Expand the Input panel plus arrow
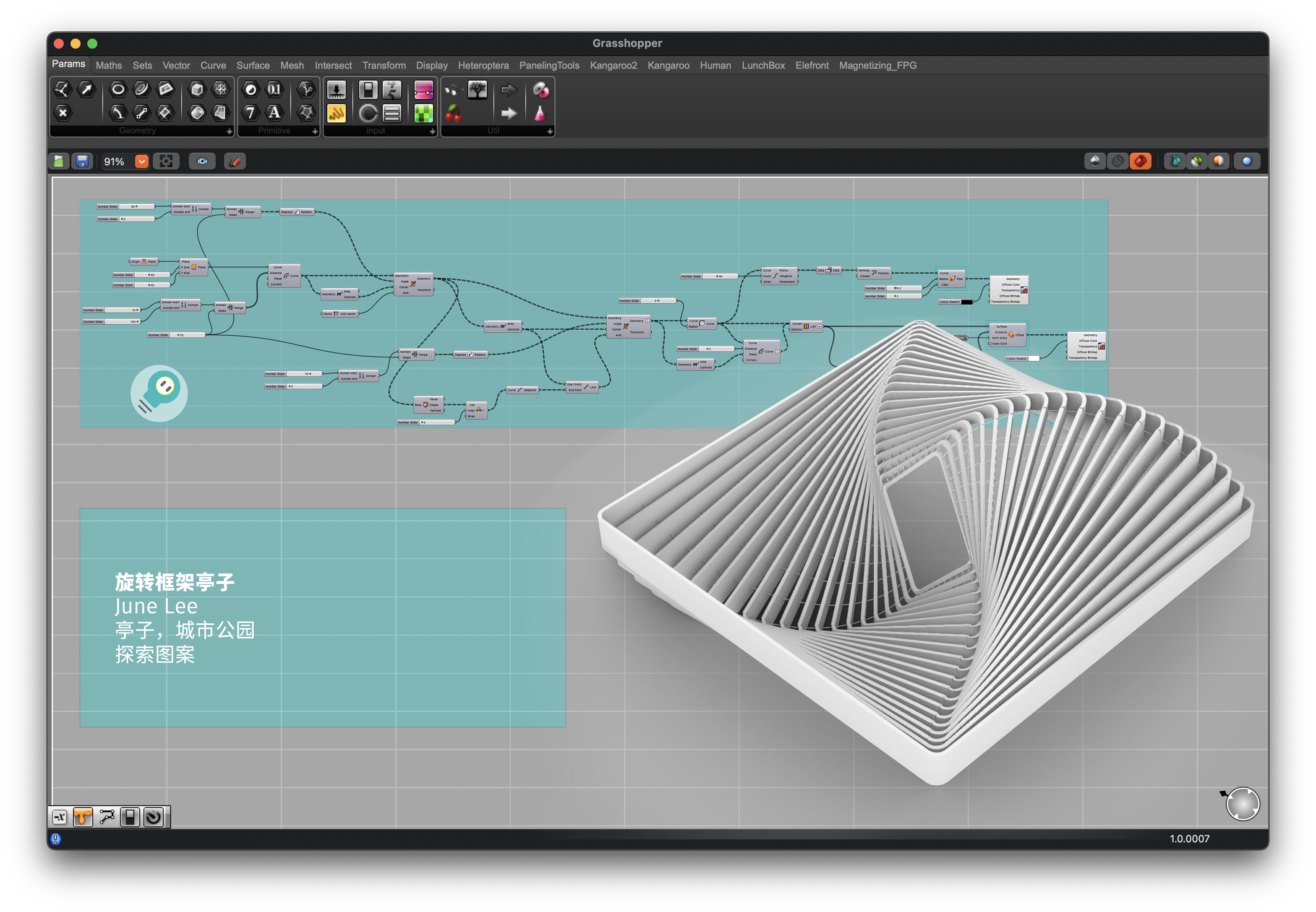Image resolution: width=1316 pixels, height=912 pixels. point(432,131)
